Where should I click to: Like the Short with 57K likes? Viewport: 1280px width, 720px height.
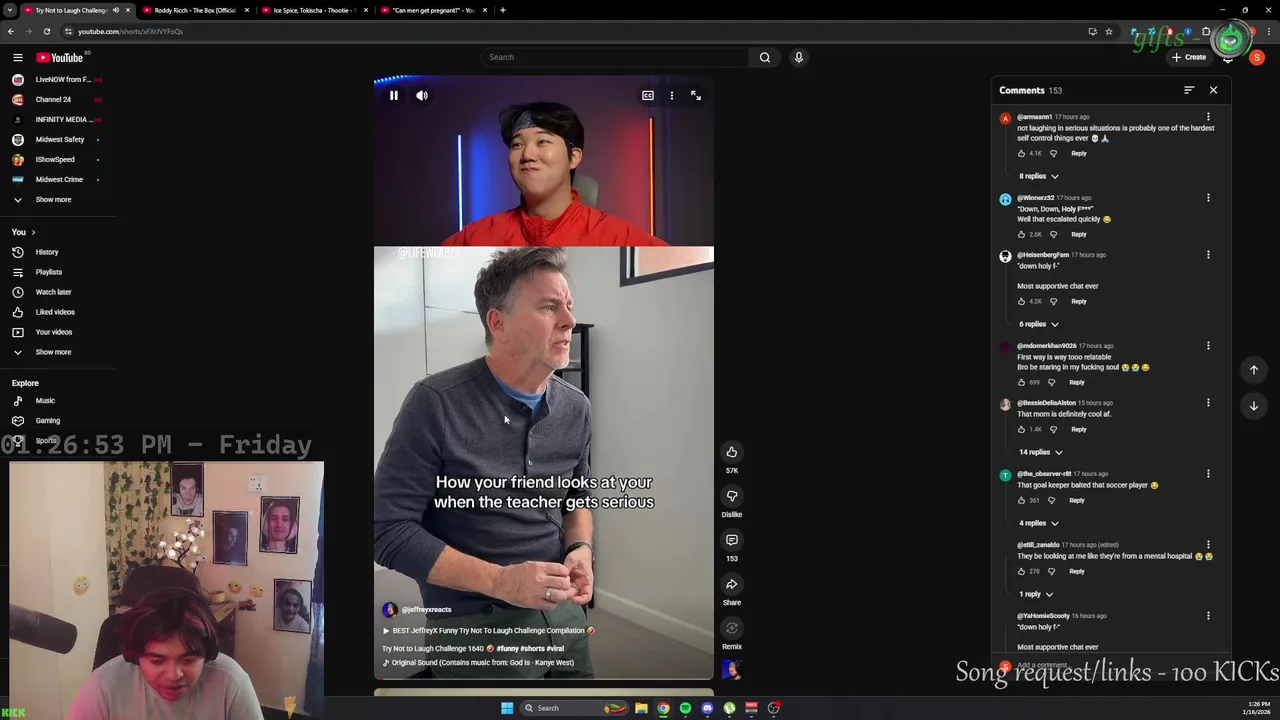[732, 452]
